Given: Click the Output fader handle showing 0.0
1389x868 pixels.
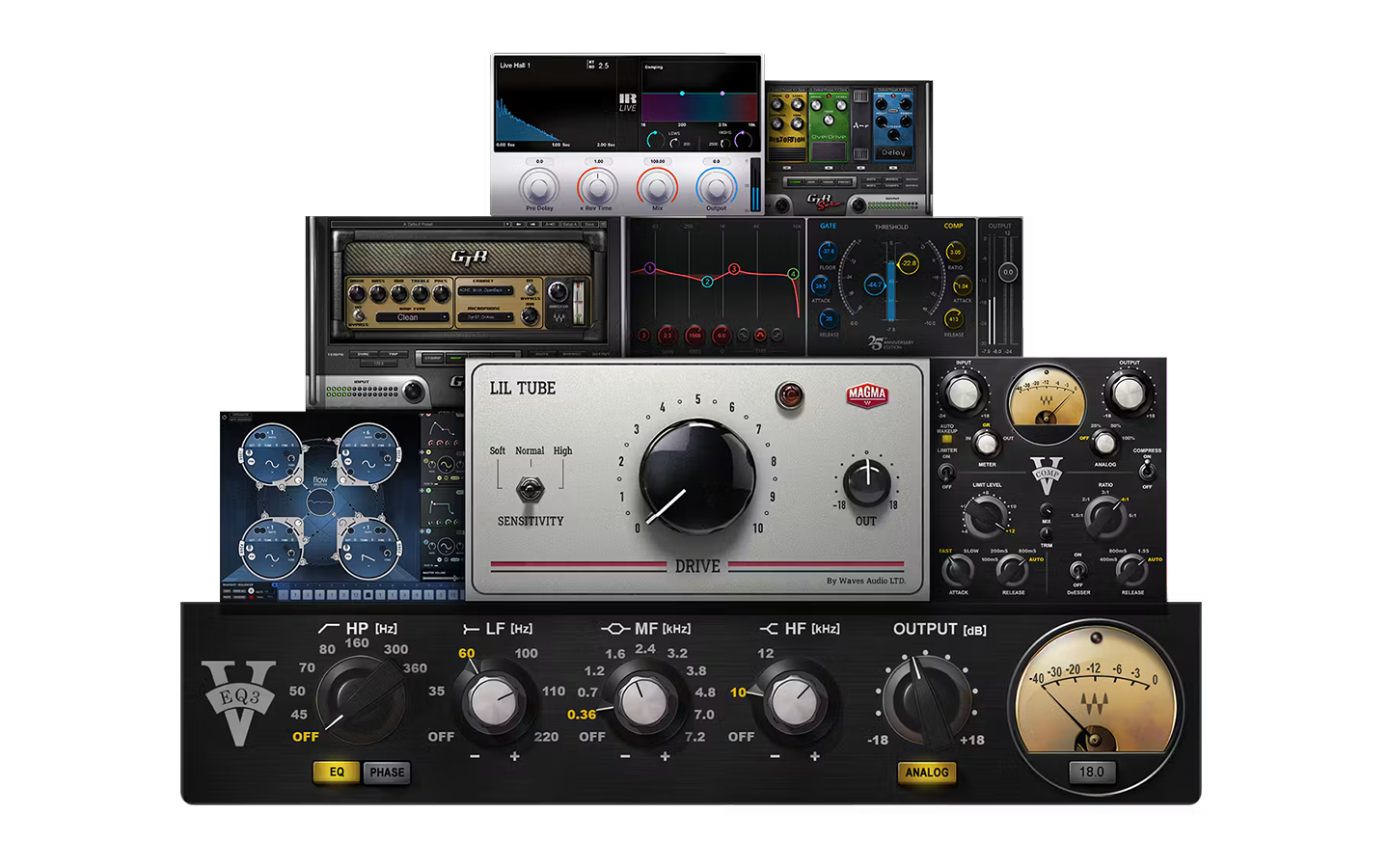Looking at the screenshot, I should tap(1008, 272).
